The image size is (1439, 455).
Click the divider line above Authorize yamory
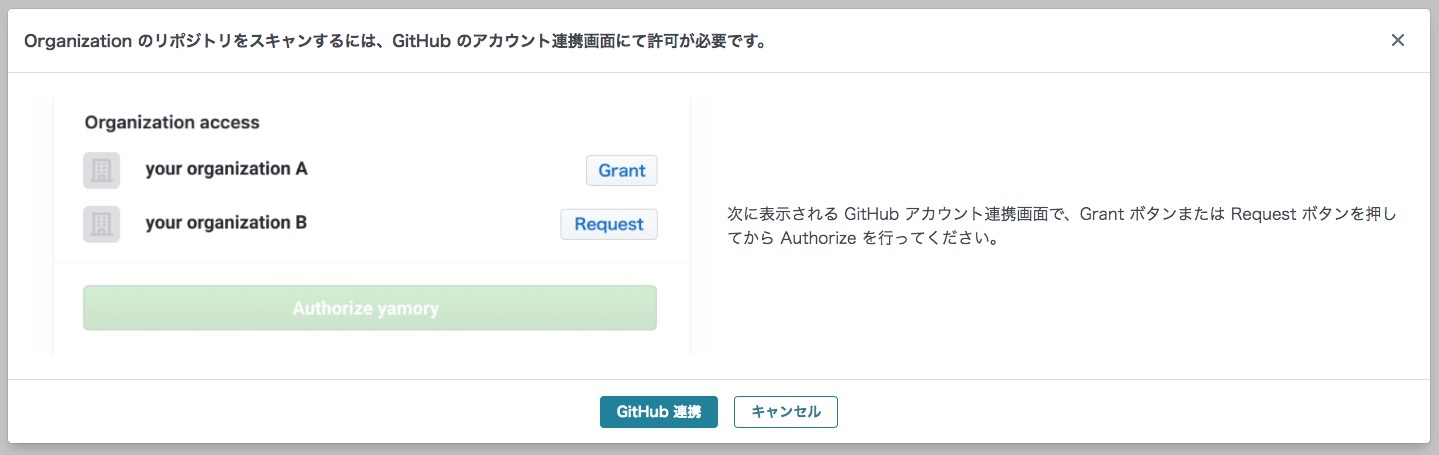pyautogui.click(x=370, y=263)
